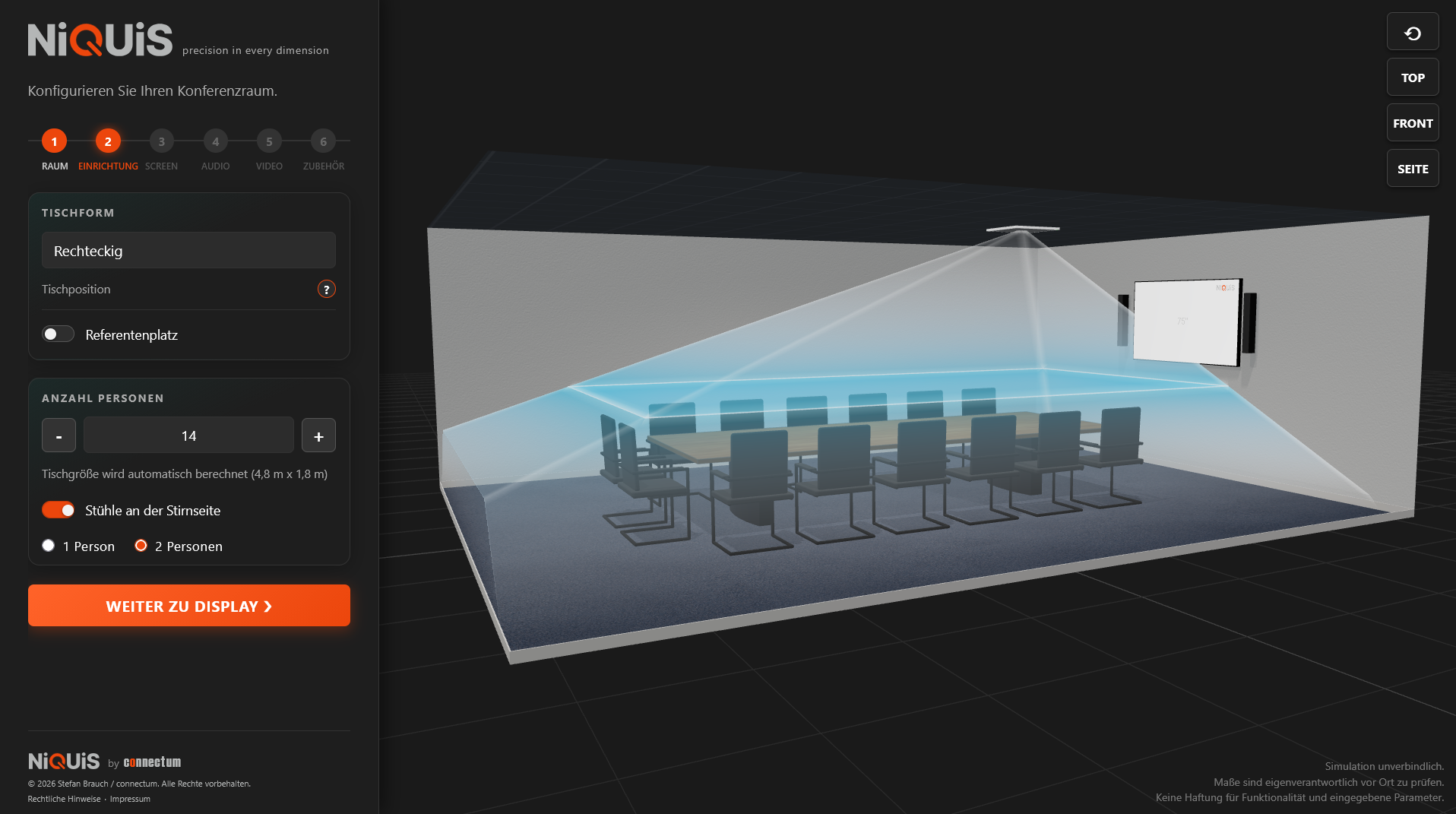The image size is (1456, 814).
Task: Open step 5 Video
Action: [x=269, y=141]
